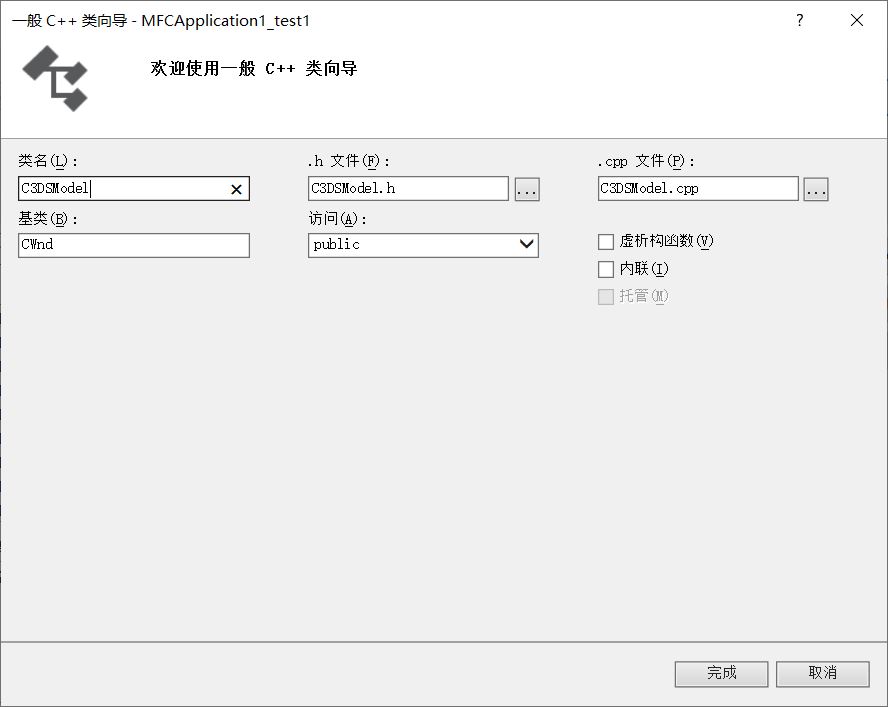
Task: Click the 访问(A) label
Action: (330, 217)
